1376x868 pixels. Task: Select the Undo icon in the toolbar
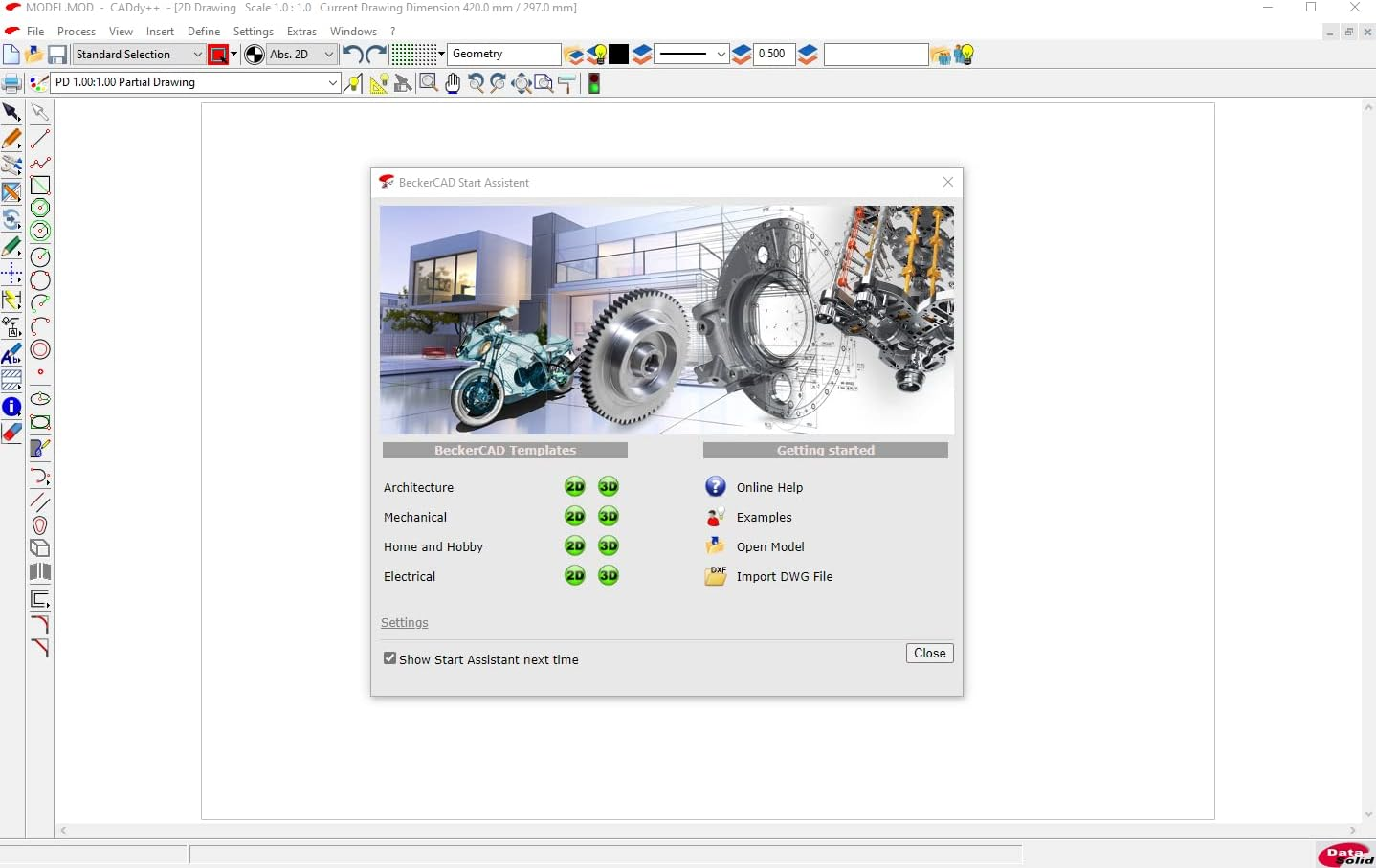click(x=350, y=55)
